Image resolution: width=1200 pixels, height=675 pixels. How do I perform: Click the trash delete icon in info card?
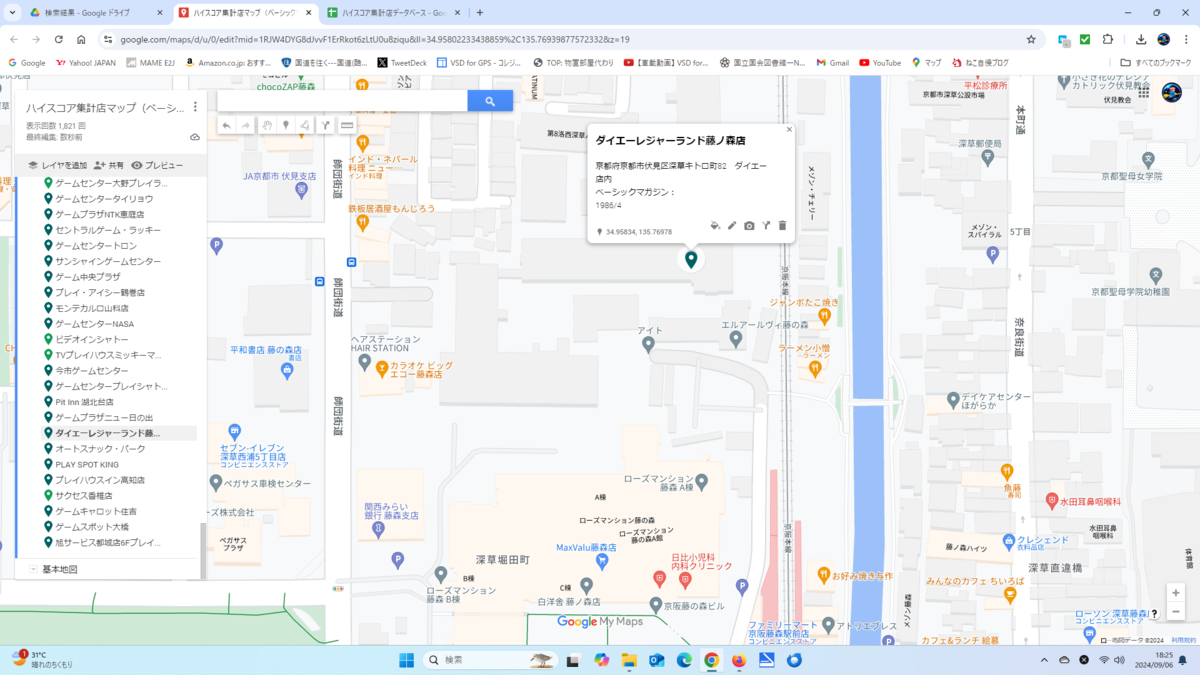782,226
